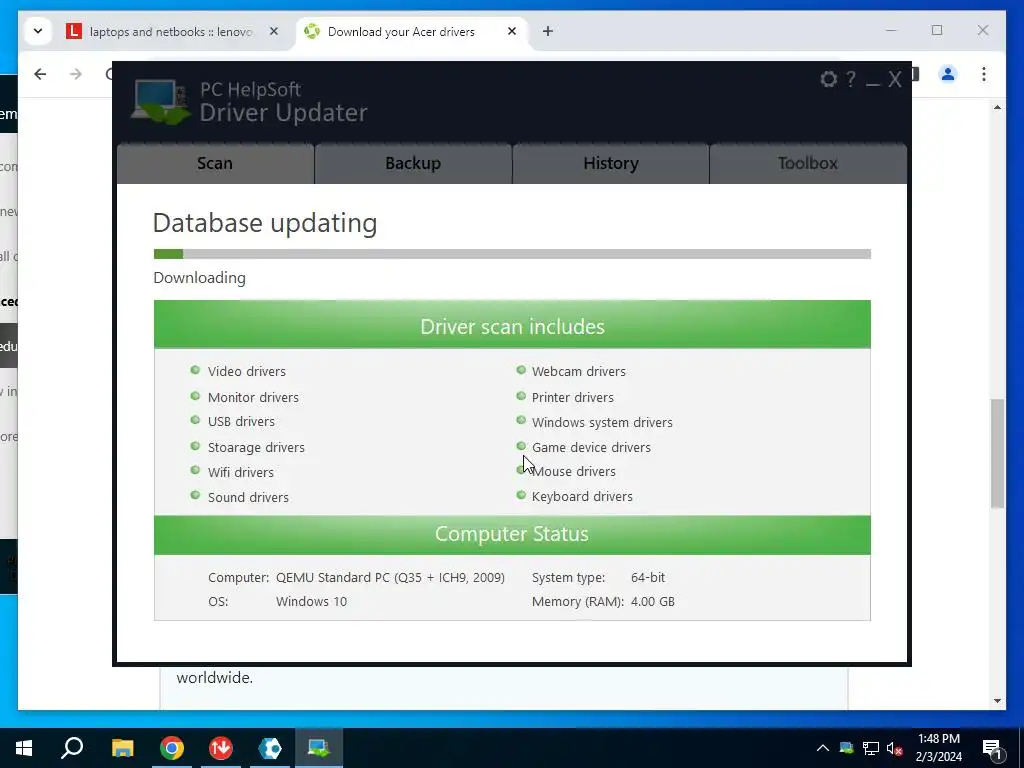1024x768 pixels.
Task: Select 'Keyboard drivers' text
Action: tap(582, 496)
